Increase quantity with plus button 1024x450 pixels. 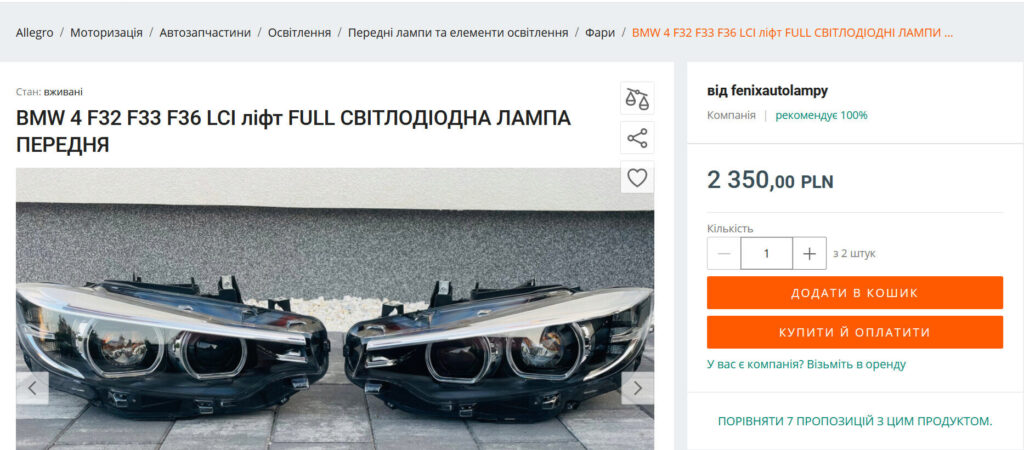tap(809, 253)
